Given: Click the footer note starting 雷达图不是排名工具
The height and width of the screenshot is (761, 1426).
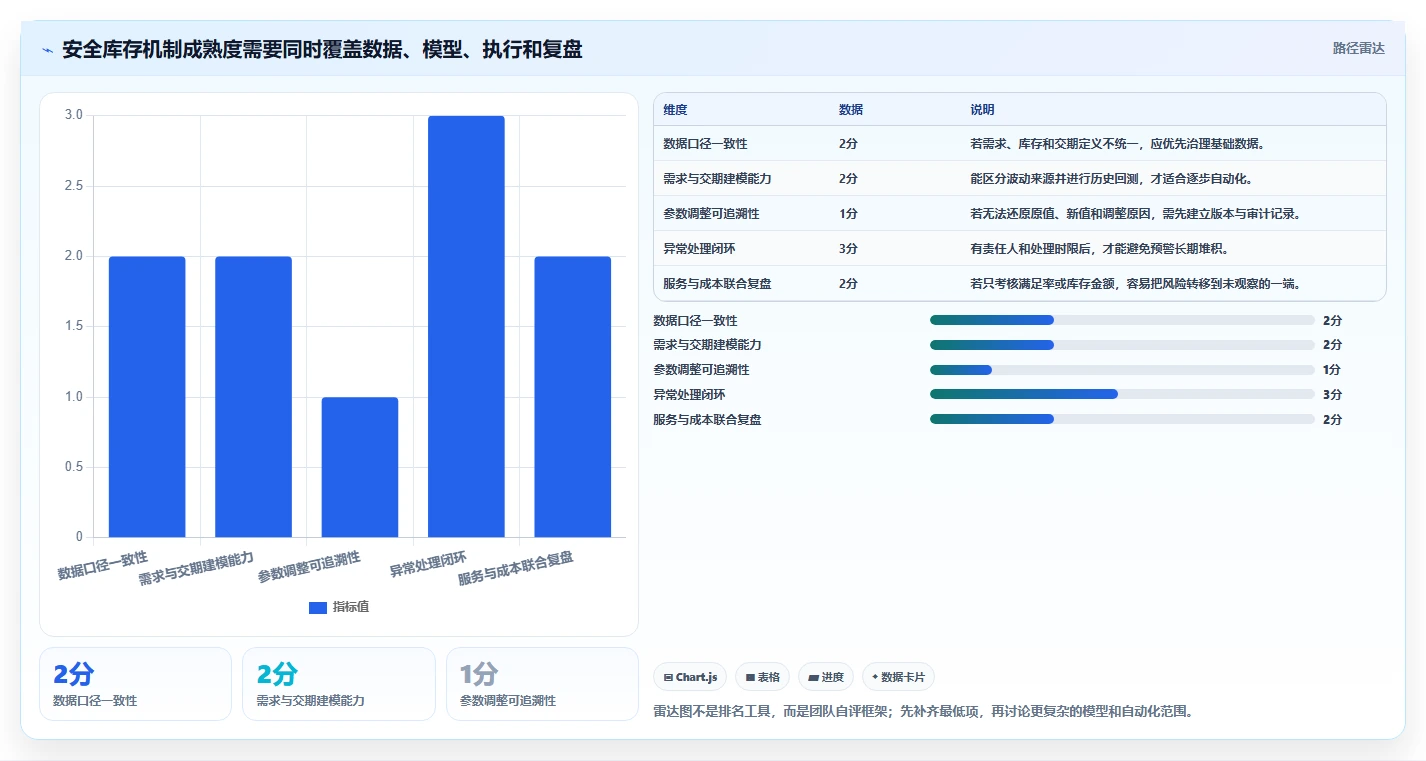Looking at the screenshot, I should coord(923,712).
